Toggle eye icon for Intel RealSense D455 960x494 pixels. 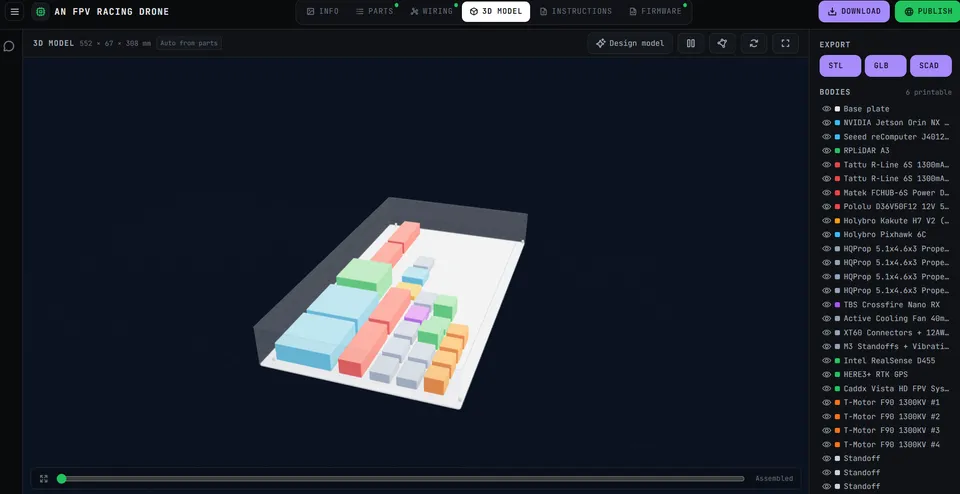[827, 361]
